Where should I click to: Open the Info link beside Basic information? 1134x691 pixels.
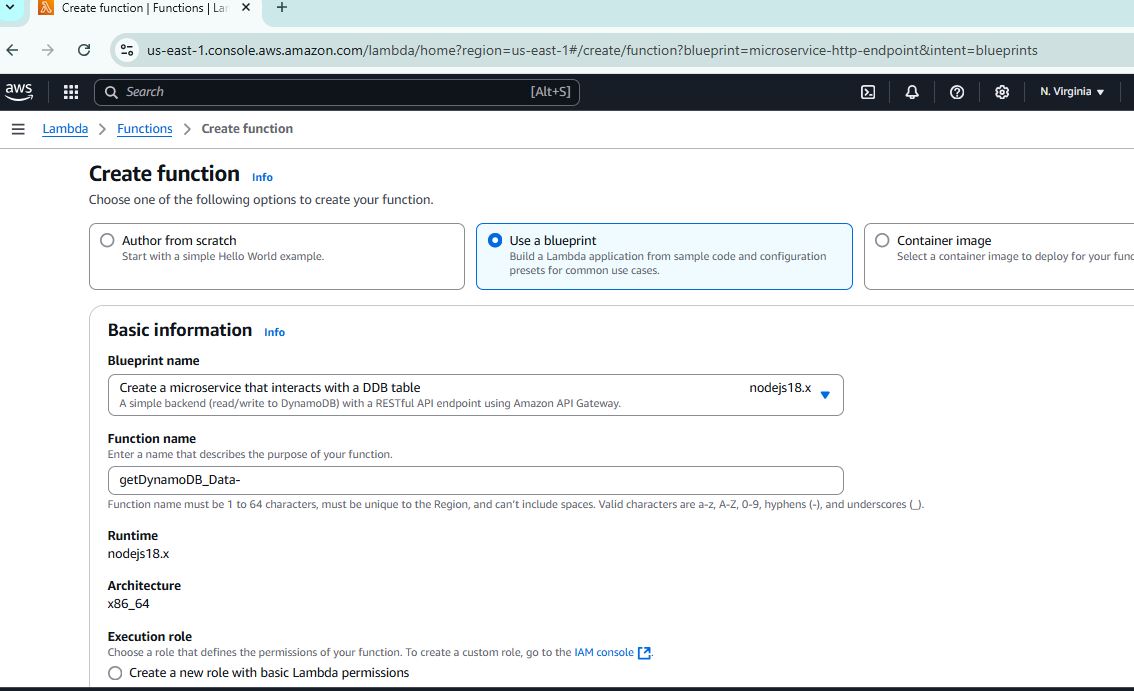tap(274, 332)
